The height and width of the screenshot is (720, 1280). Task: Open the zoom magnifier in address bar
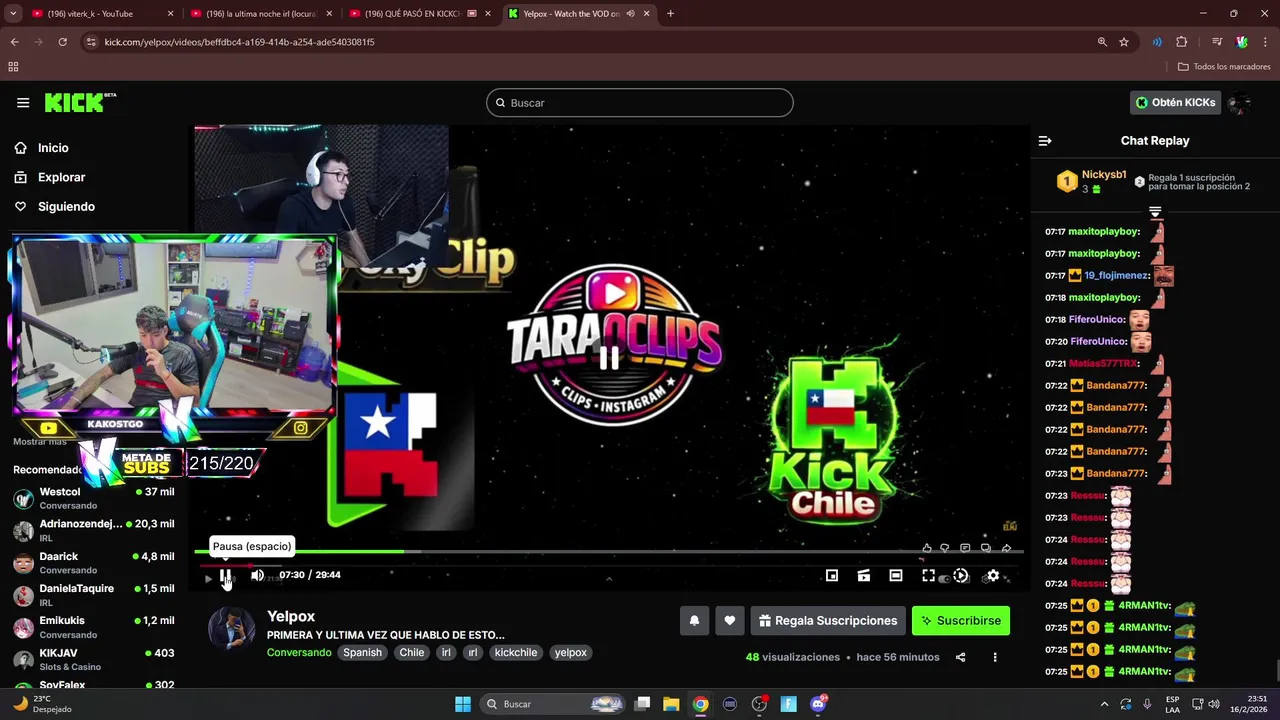click(1102, 42)
